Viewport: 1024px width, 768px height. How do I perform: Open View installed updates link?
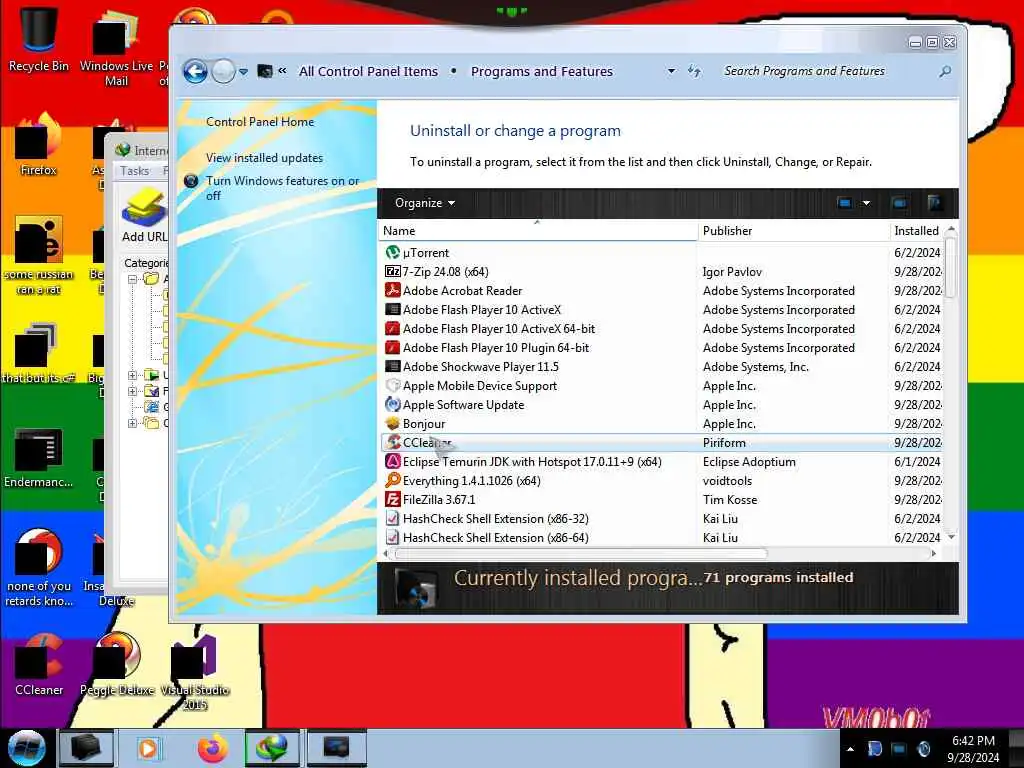[264, 157]
